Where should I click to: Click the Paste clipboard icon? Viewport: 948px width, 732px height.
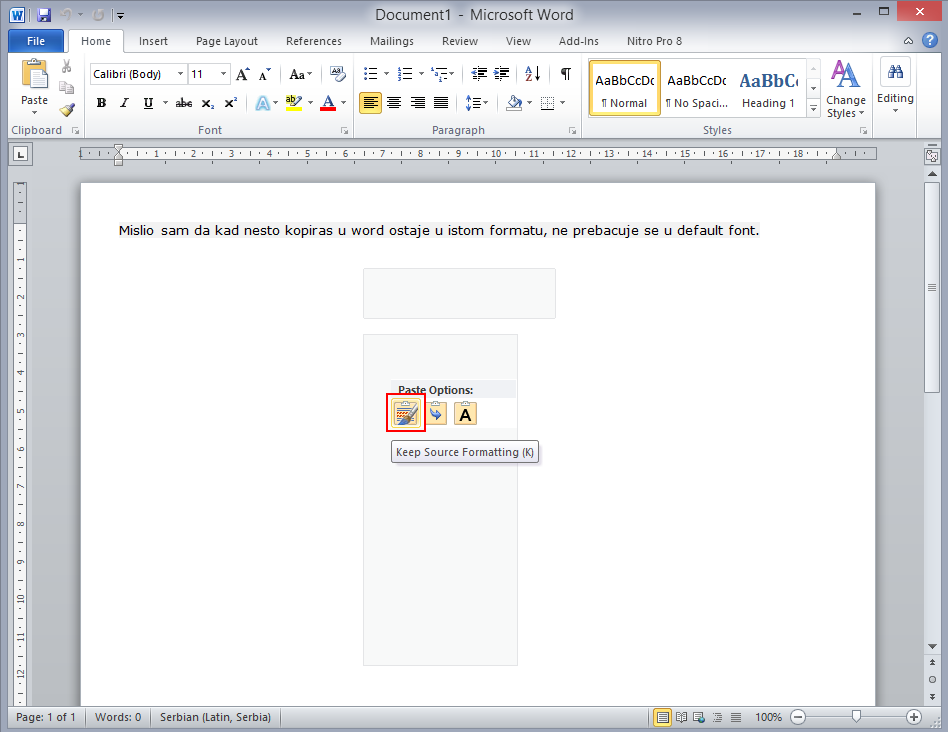[x=34, y=76]
